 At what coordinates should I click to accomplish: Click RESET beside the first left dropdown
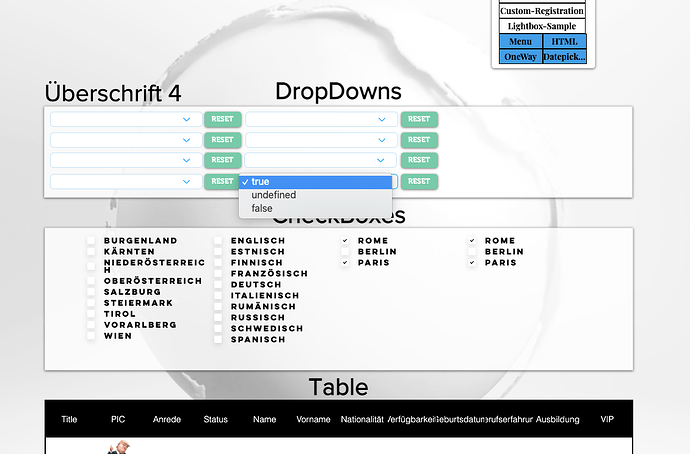point(222,119)
